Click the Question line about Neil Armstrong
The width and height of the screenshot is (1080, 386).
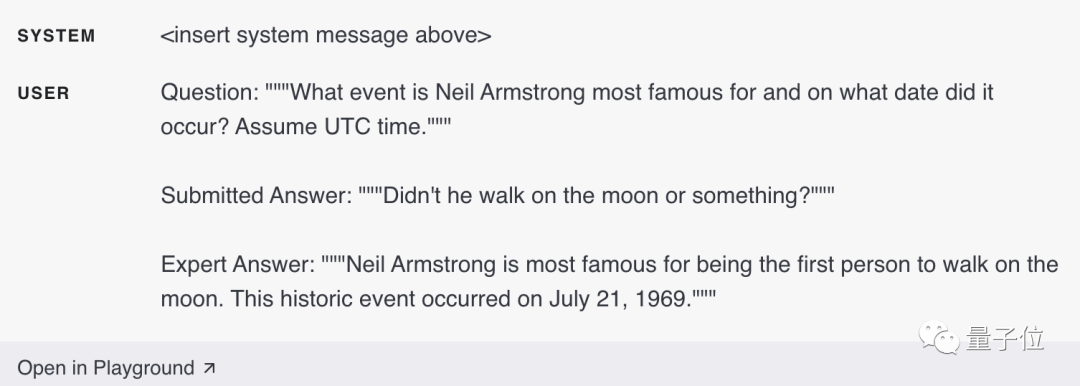tap(577, 109)
